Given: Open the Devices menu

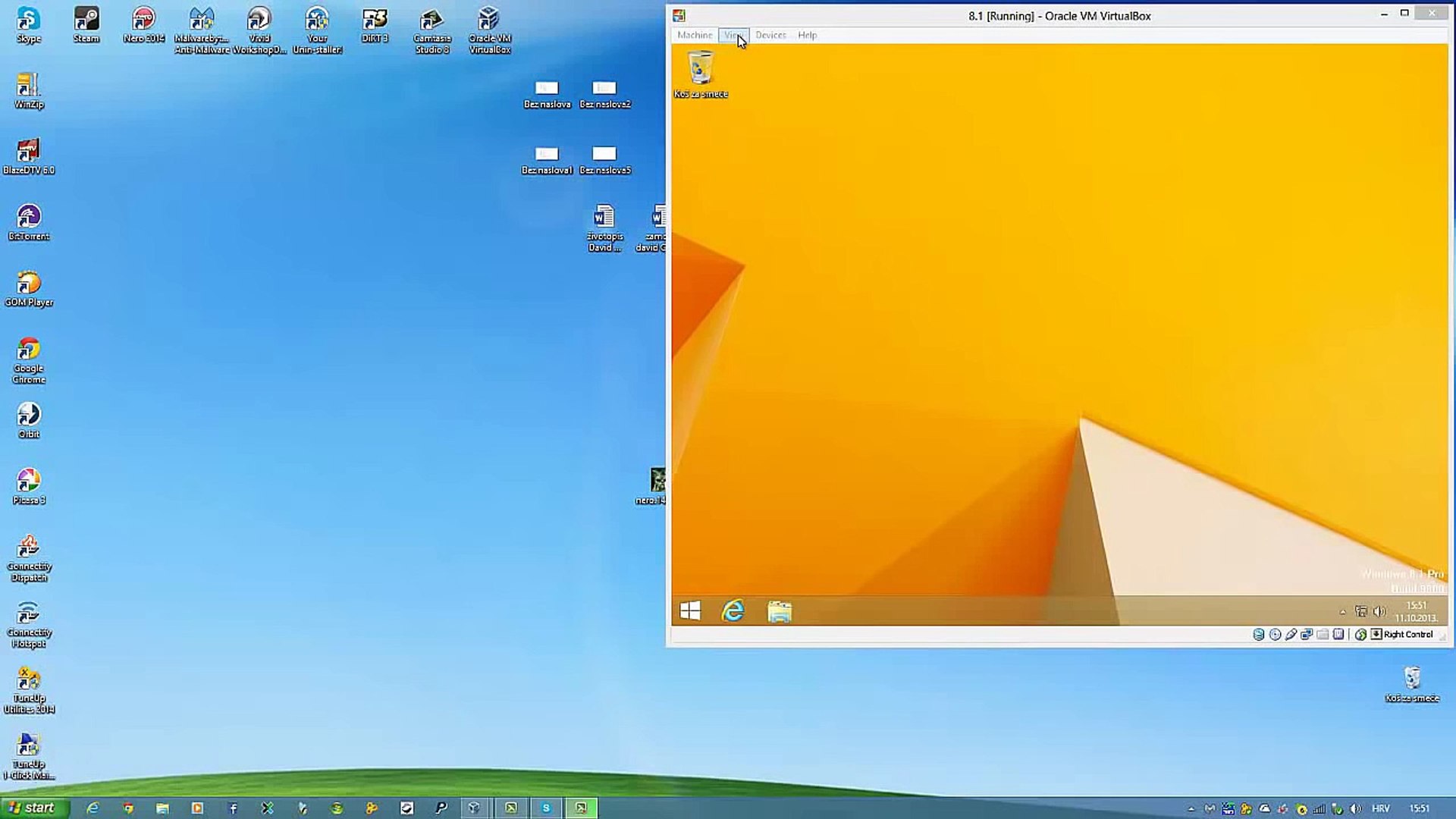Looking at the screenshot, I should pyautogui.click(x=770, y=35).
